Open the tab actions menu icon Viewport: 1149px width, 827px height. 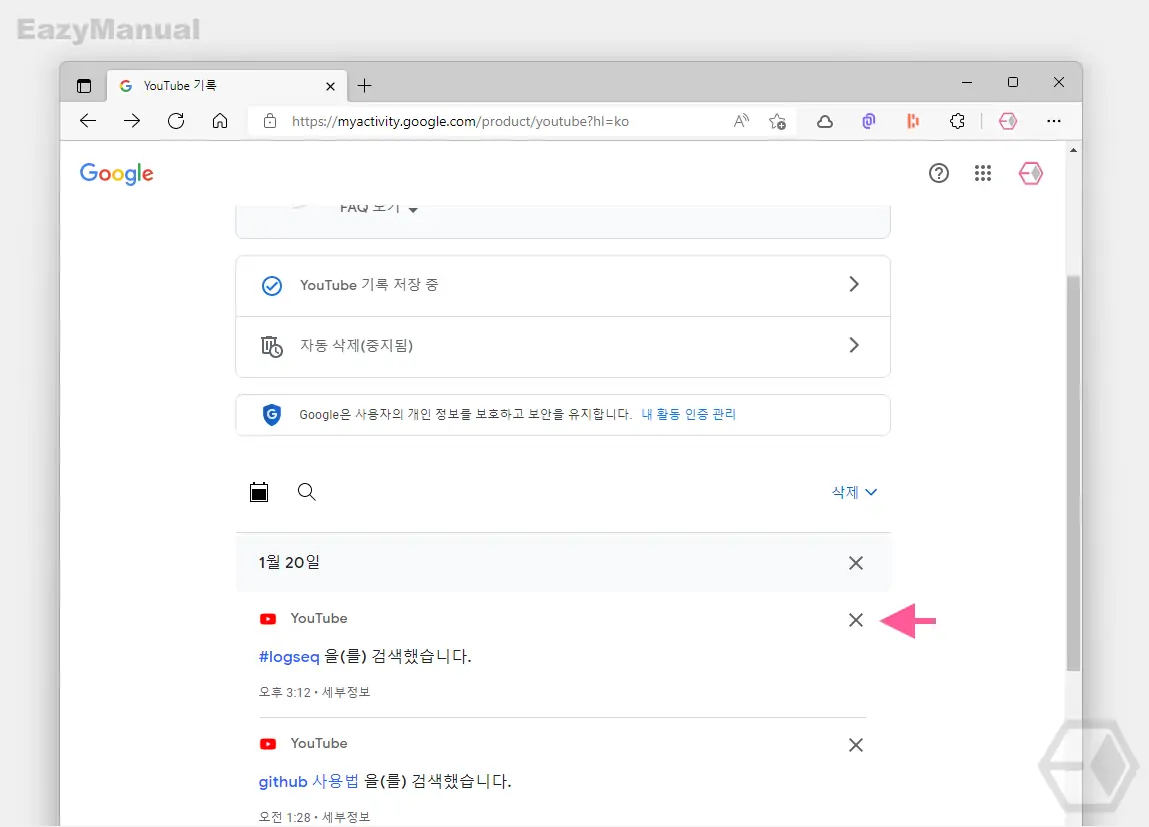84,86
